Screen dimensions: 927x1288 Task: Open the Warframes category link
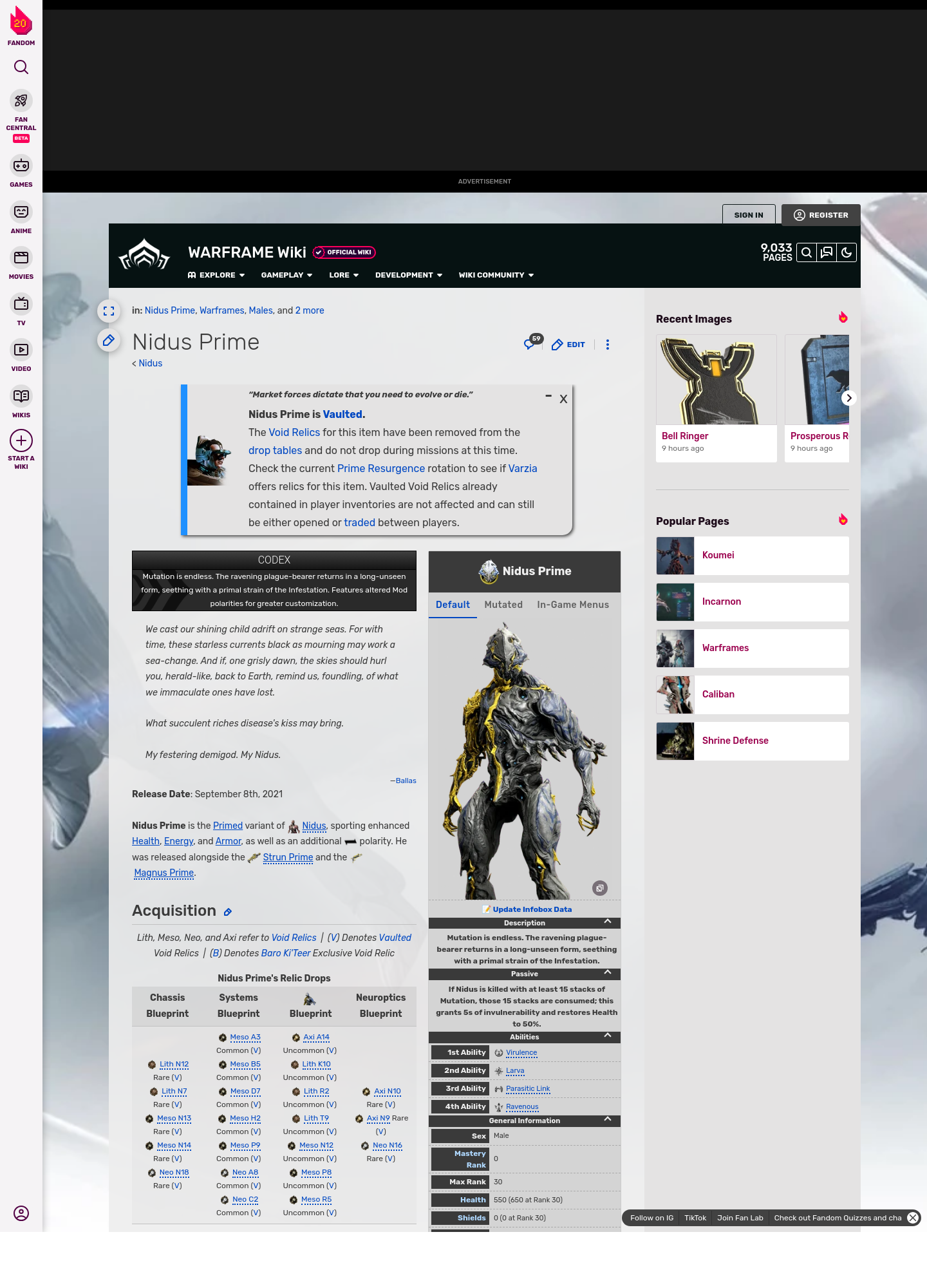[x=222, y=310]
